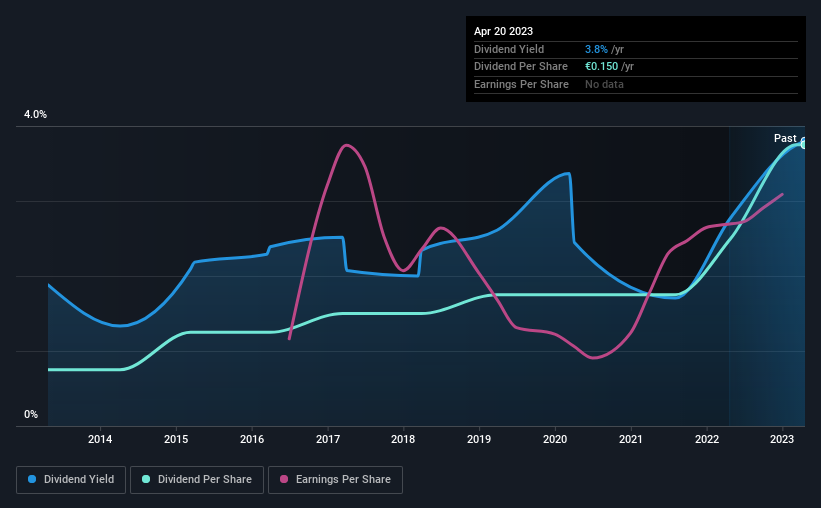Click the Apr 20 2023 tooltip date
821x508 pixels.
[503, 31]
